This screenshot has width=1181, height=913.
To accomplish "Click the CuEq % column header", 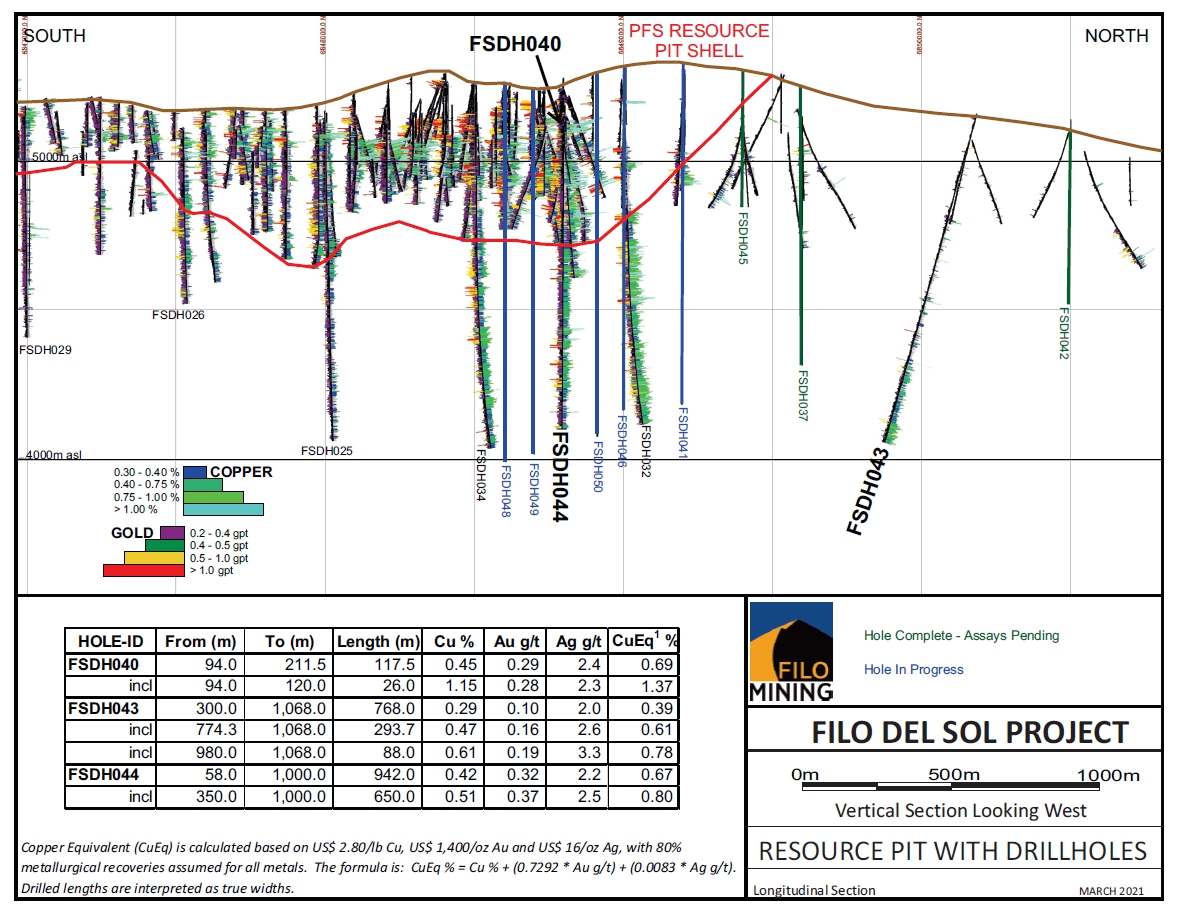I will 644,641.
